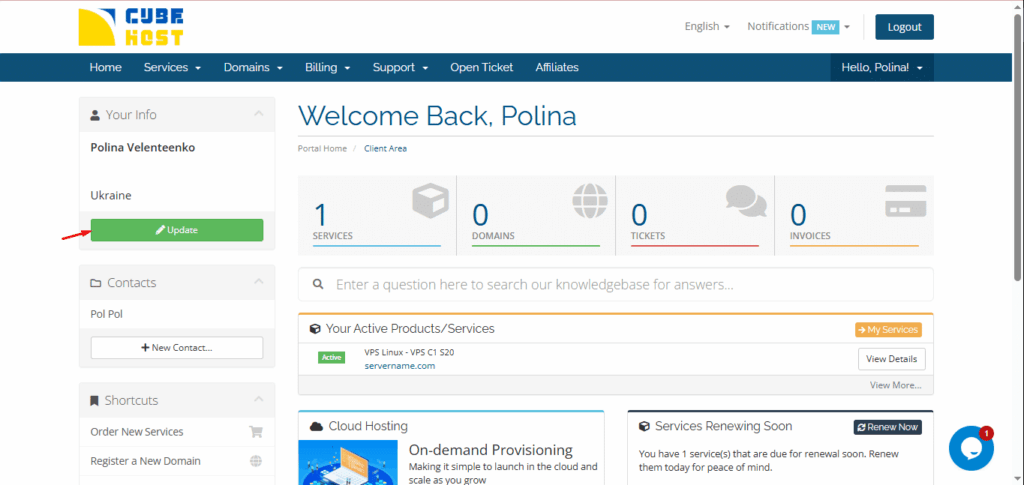Collapse the Shortcuts panel chevron
Screen dimensions: 1024x485
259,400
